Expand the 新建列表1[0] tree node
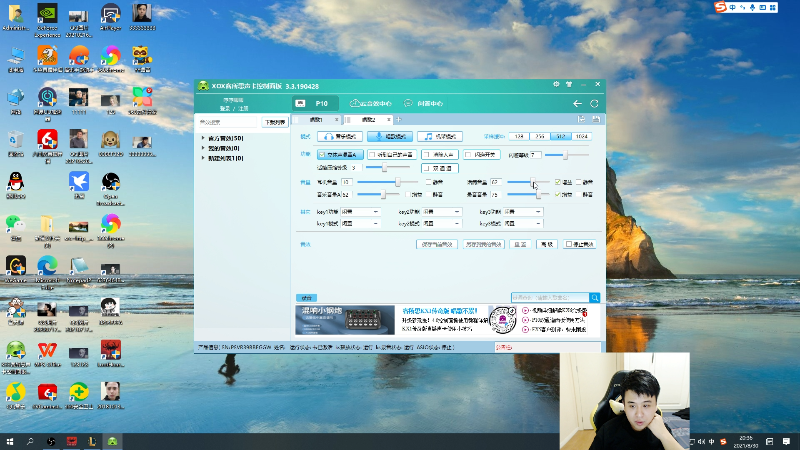Viewport: 800px width, 450px height. coord(203,158)
